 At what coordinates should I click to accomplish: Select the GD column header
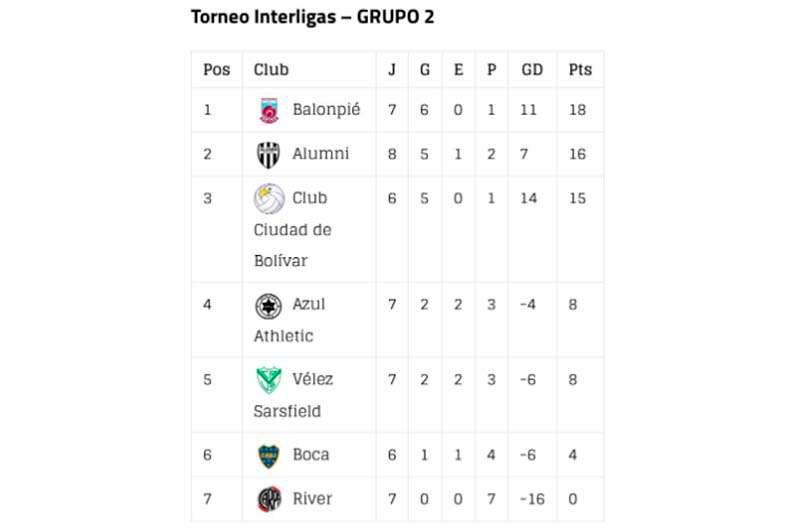[532, 69]
